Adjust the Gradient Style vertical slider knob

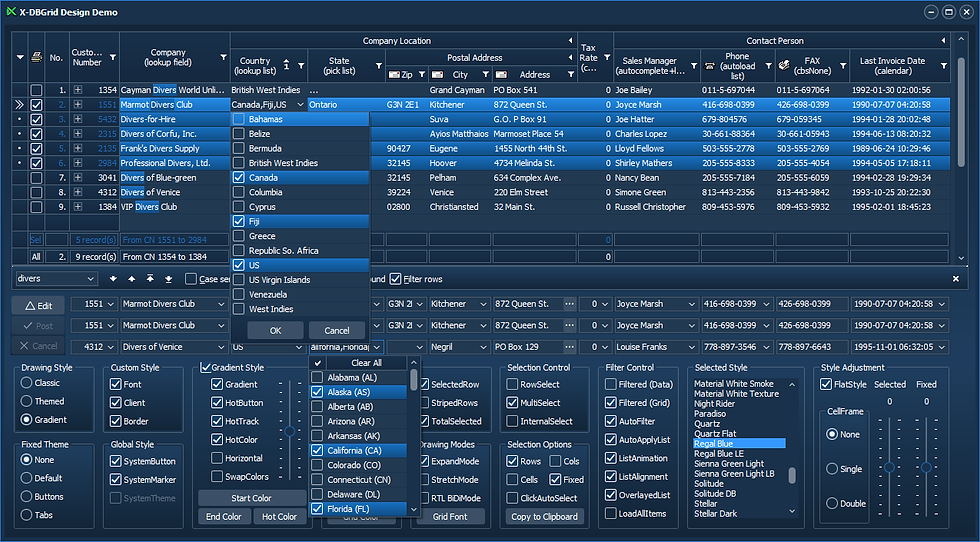(x=289, y=431)
